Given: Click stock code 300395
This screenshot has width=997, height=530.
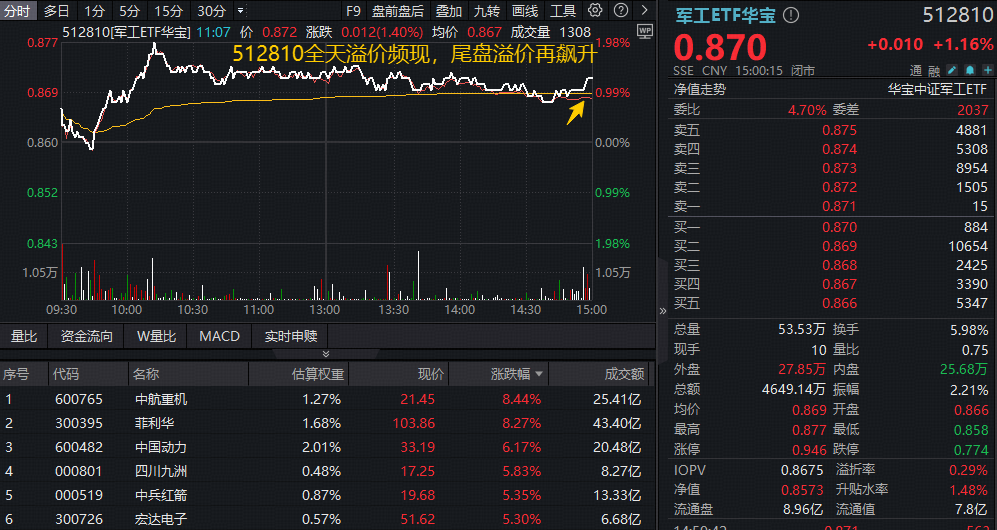Looking at the screenshot, I should (x=79, y=423).
